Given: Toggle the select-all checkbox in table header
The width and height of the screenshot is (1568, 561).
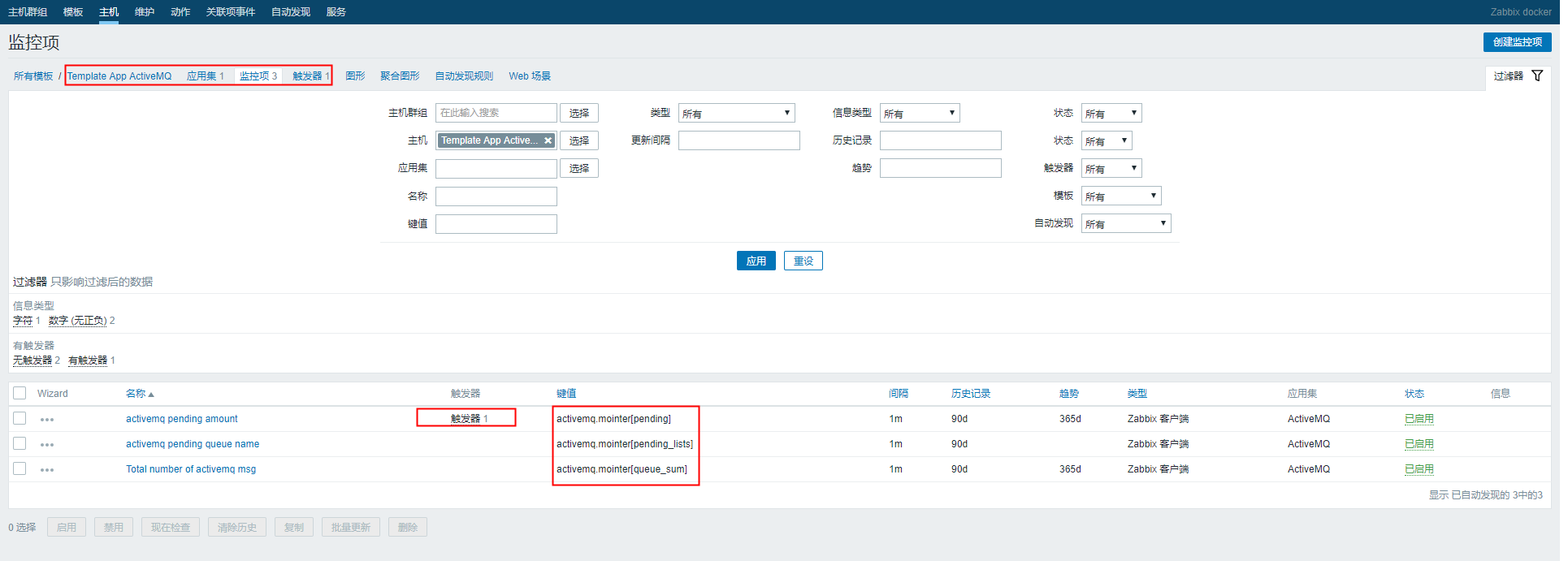Looking at the screenshot, I should pyautogui.click(x=19, y=393).
